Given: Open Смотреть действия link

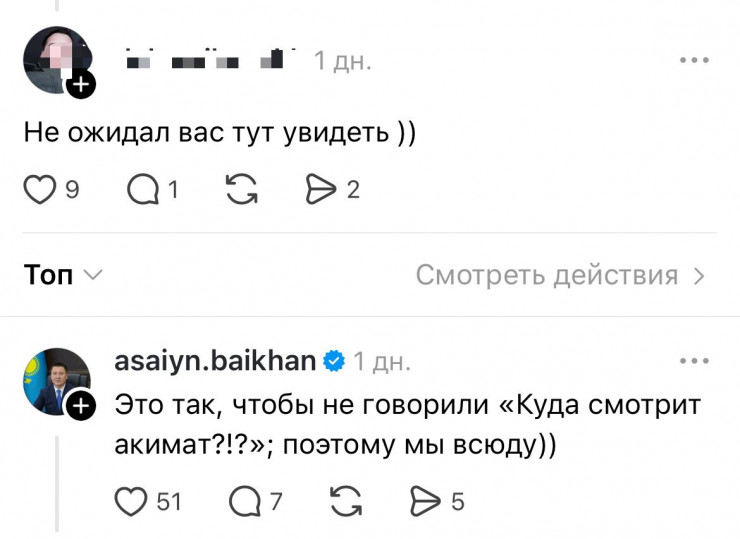Looking at the screenshot, I should pyautogui.click(x=560, y=275).
